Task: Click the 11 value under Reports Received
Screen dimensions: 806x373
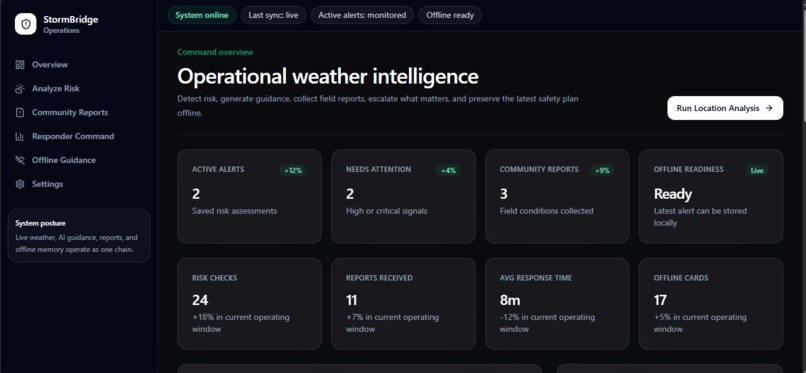Action: 352,300
